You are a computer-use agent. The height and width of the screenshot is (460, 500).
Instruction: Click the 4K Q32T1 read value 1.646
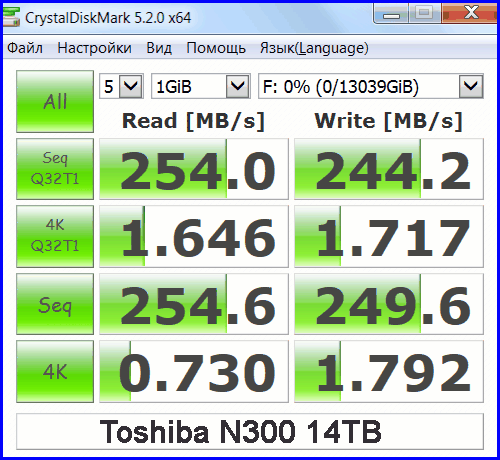tap(194, 236)
